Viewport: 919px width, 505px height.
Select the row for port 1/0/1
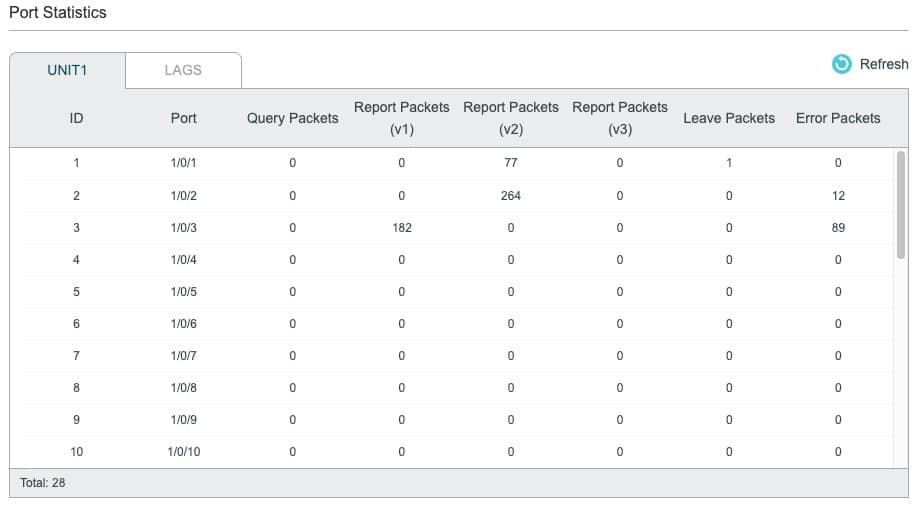[457, 163]
